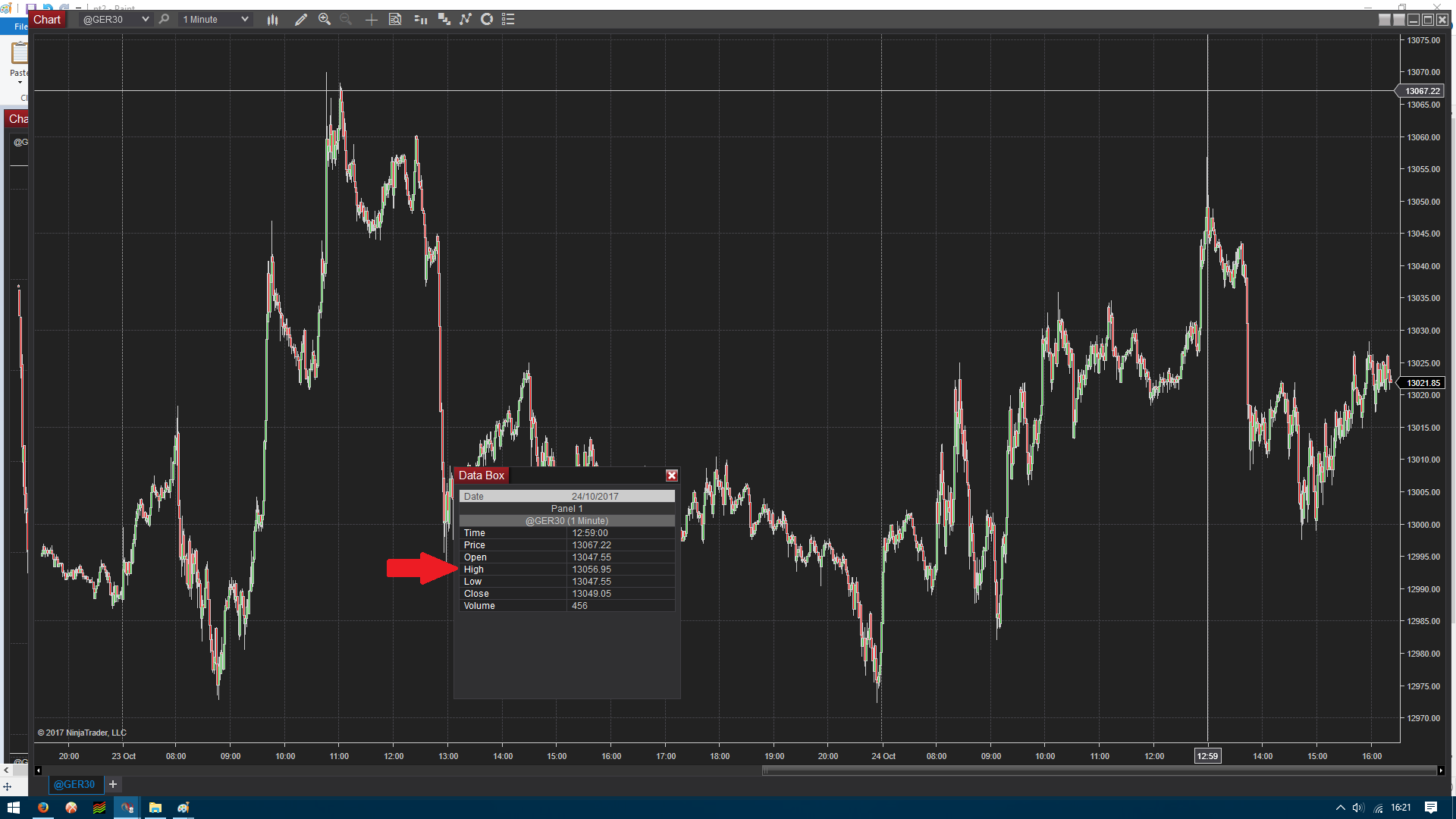Toggle the crosshair cursor tool
1456x819 pixels.
tap(372, 20)
